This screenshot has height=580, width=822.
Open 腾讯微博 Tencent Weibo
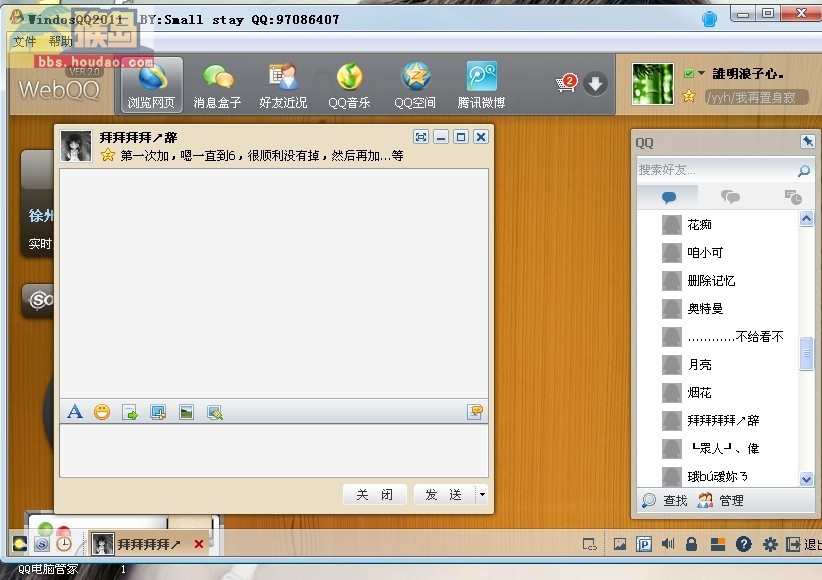pos(481,85)
